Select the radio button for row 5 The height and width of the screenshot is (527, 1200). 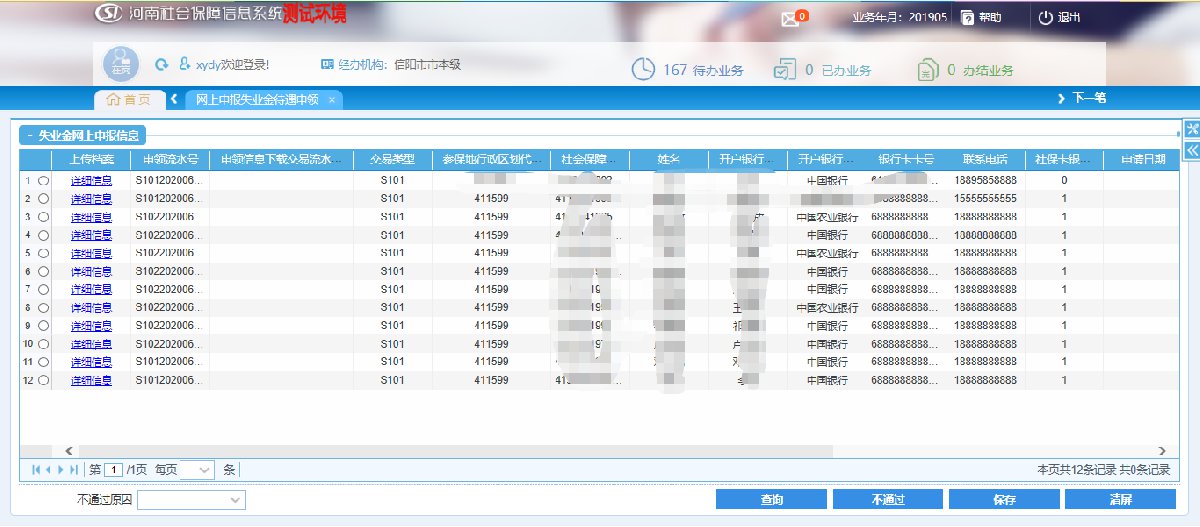[x=43, y=254]
